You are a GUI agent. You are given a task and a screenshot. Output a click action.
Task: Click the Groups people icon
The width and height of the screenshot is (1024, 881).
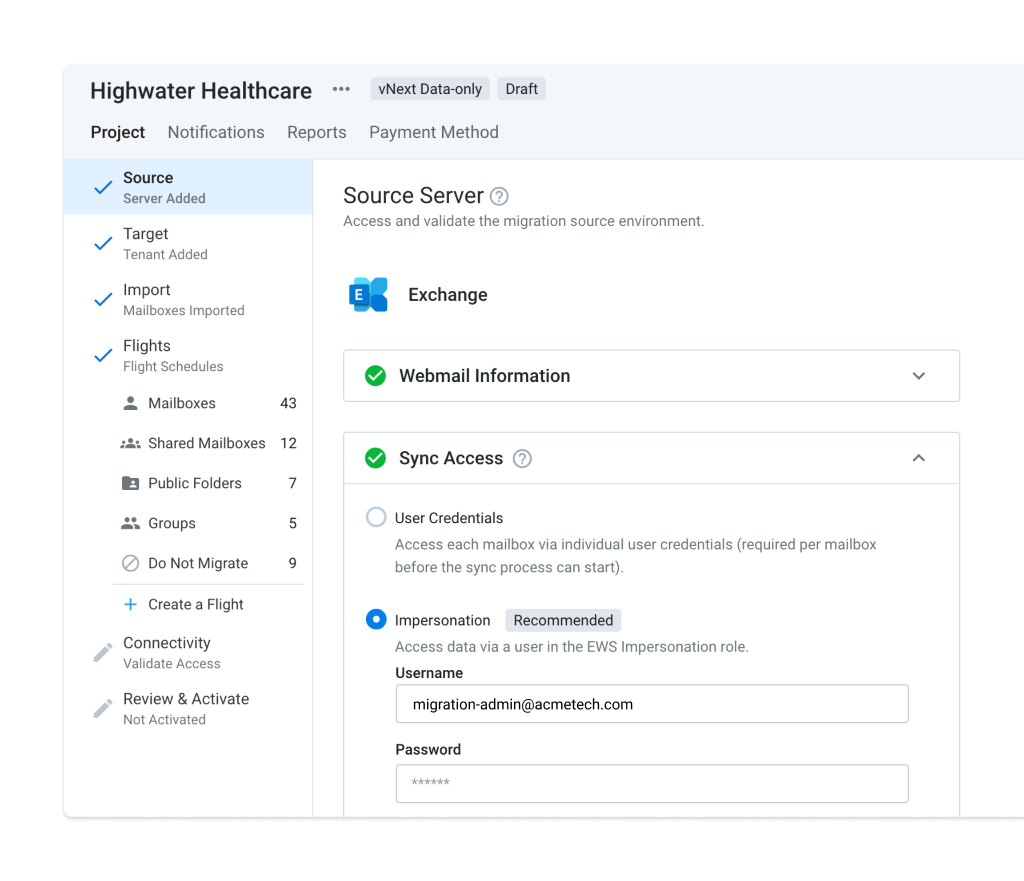(x=130, y=523)
